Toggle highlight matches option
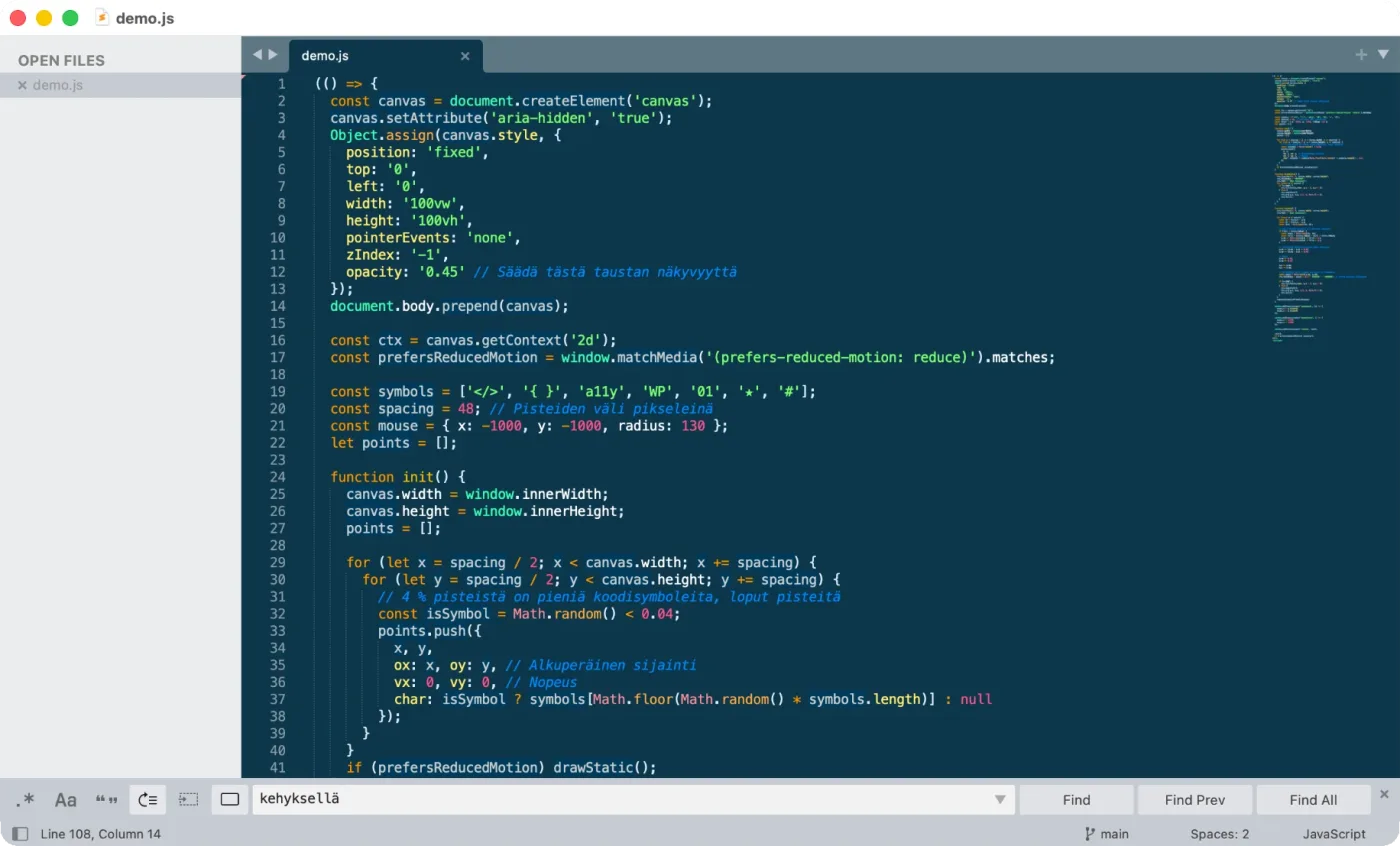The height and width of the screenshot is (846, 1400). coord(230,799)
